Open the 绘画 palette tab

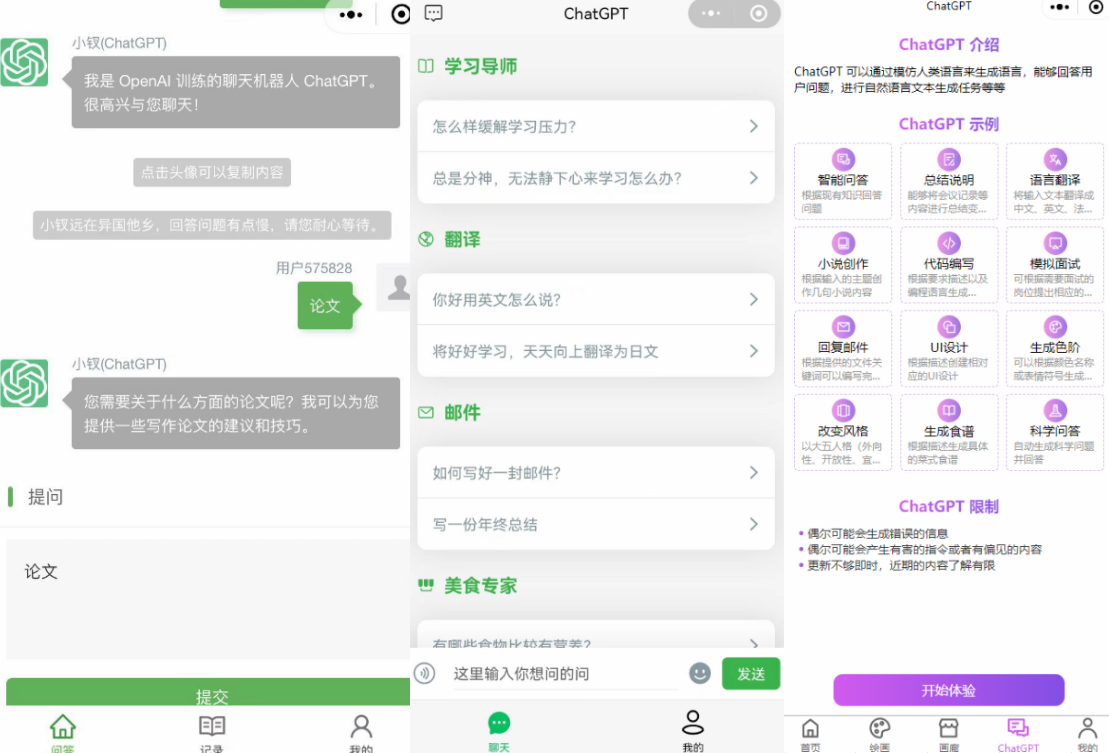879,735
